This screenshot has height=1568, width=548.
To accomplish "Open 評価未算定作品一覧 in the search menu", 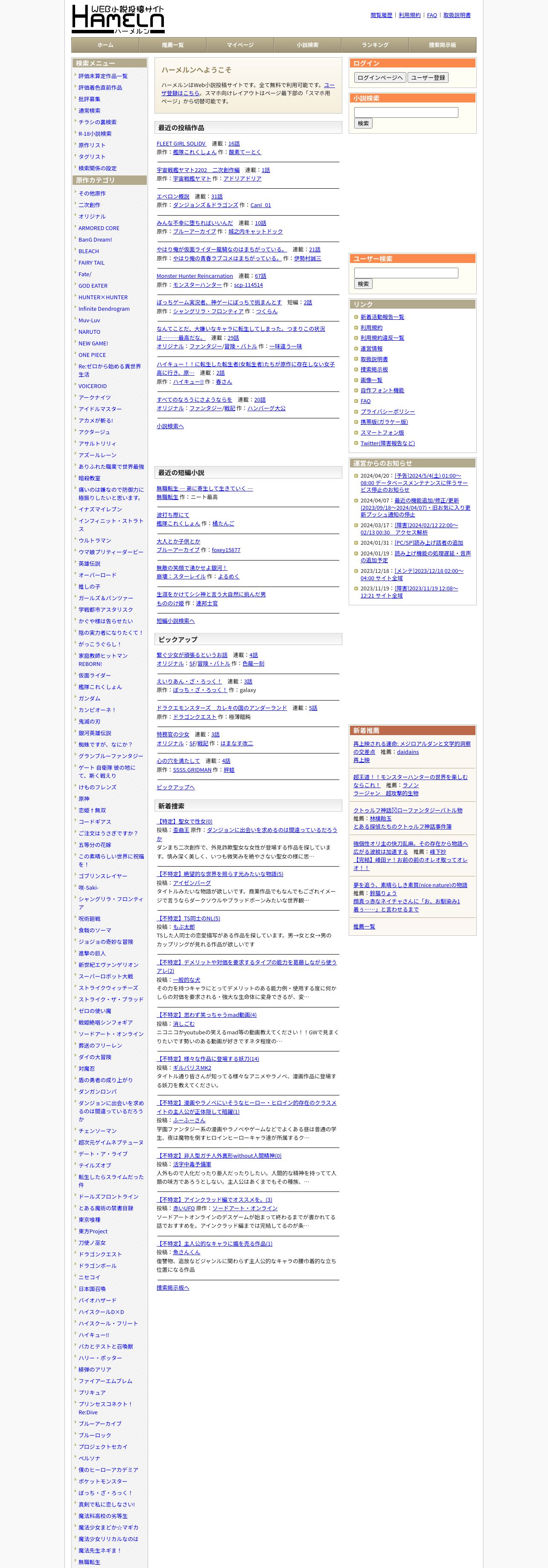I will coord(103,76).
